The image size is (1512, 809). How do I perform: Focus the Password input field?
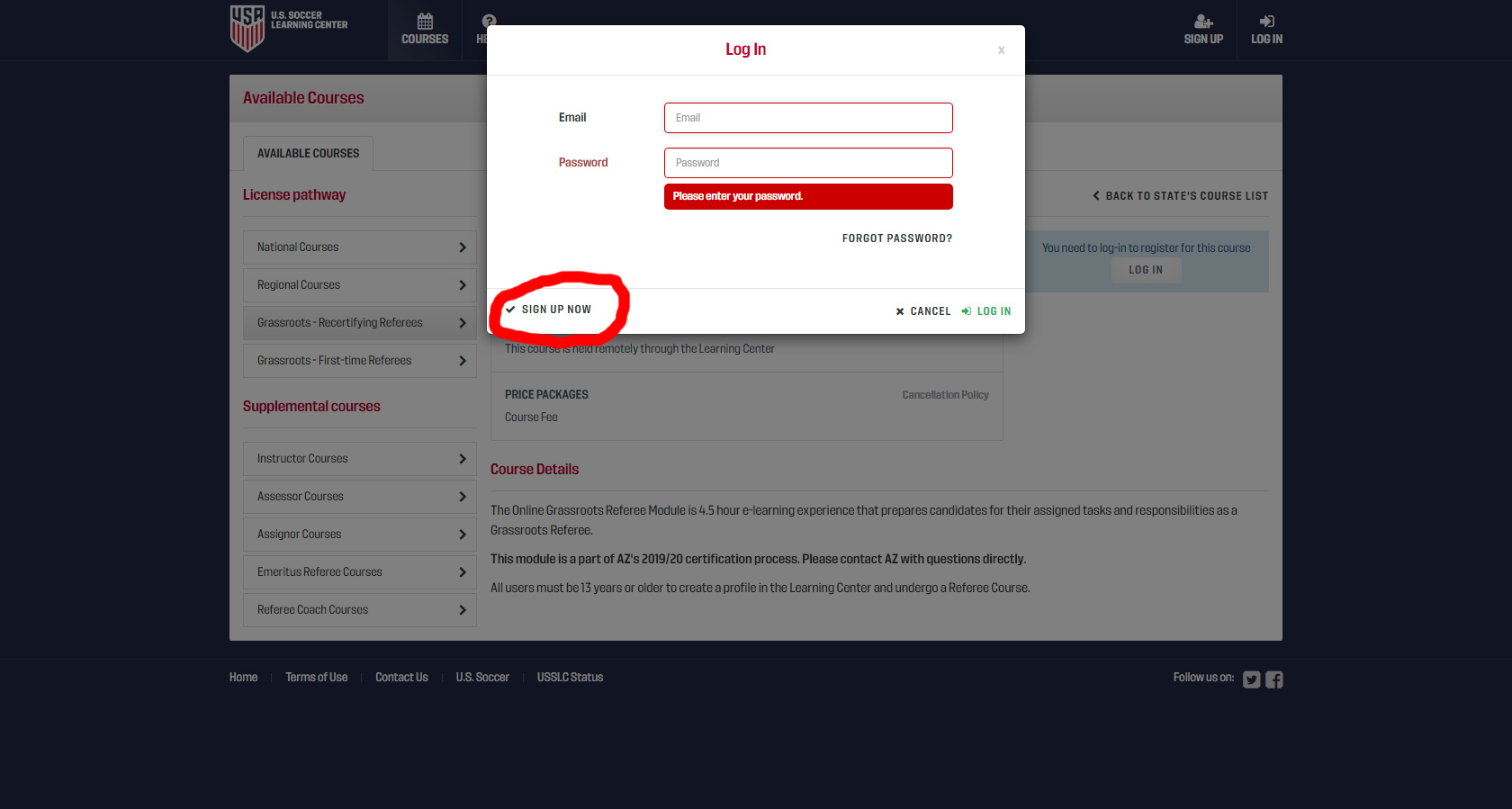tap(808, 163)
